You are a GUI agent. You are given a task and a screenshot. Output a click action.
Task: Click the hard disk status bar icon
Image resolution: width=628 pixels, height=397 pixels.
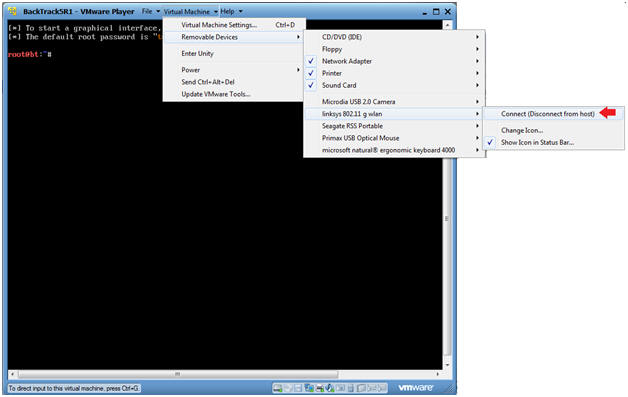coord(278,388)
